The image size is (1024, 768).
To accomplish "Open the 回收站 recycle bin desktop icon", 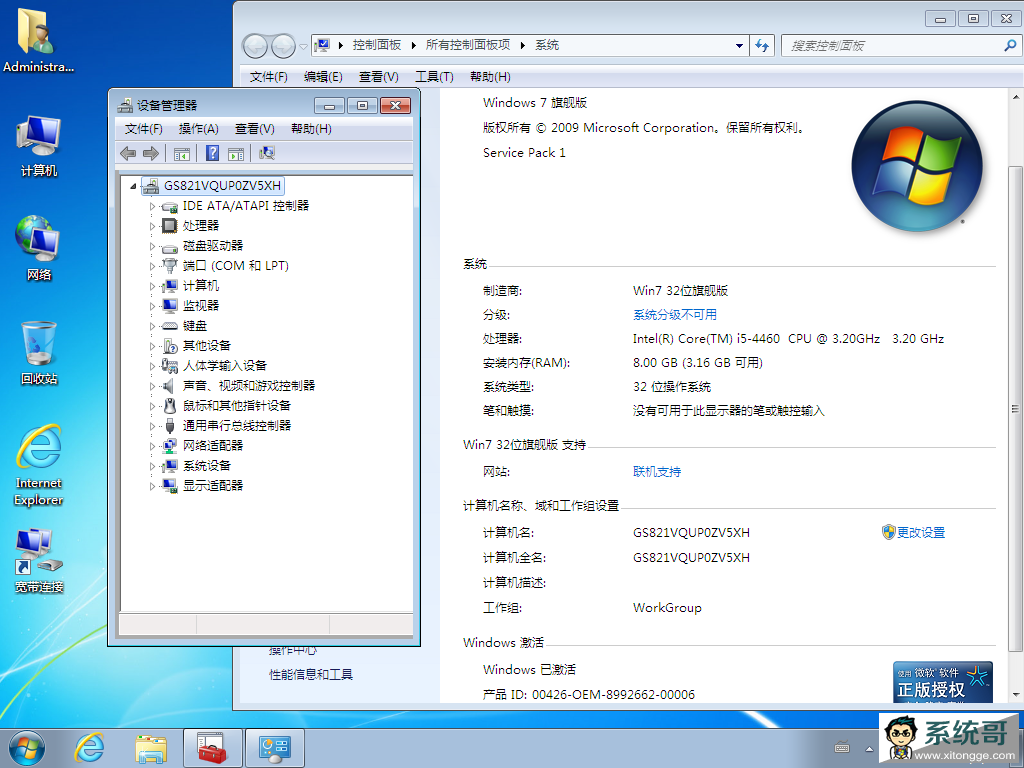I will coord(39,353).
